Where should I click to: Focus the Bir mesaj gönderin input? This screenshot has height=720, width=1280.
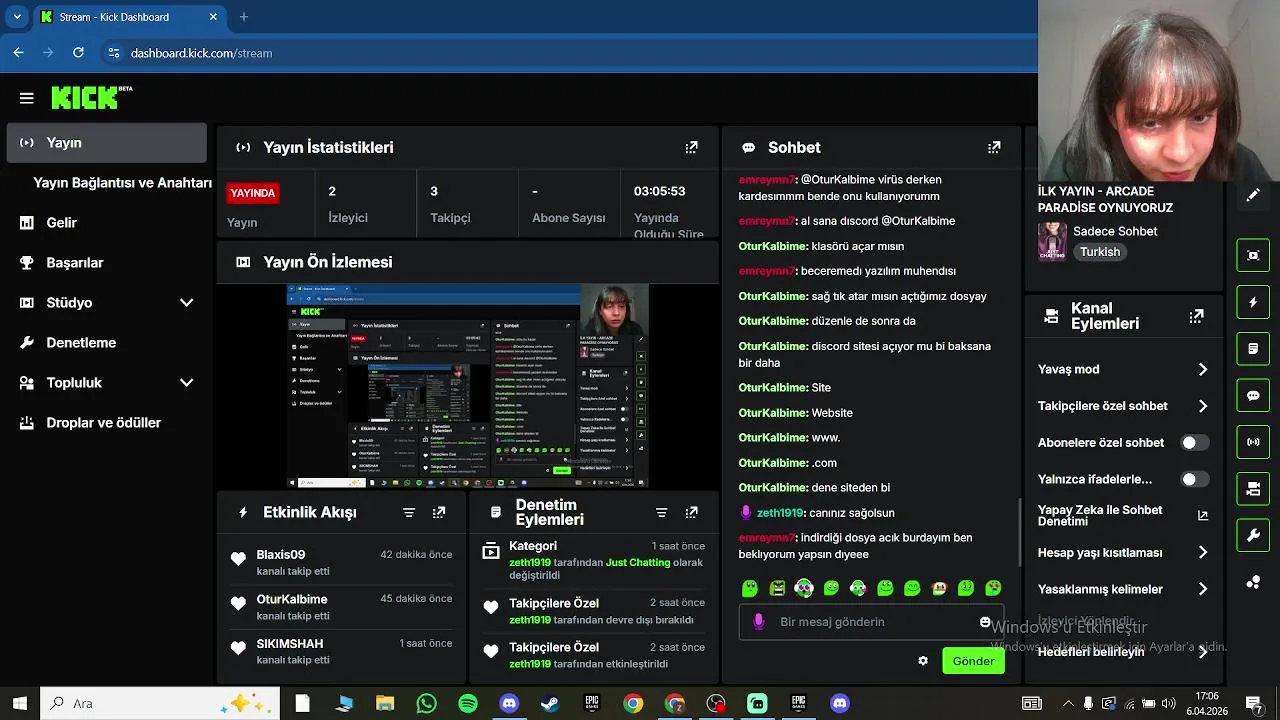(874, 622)
